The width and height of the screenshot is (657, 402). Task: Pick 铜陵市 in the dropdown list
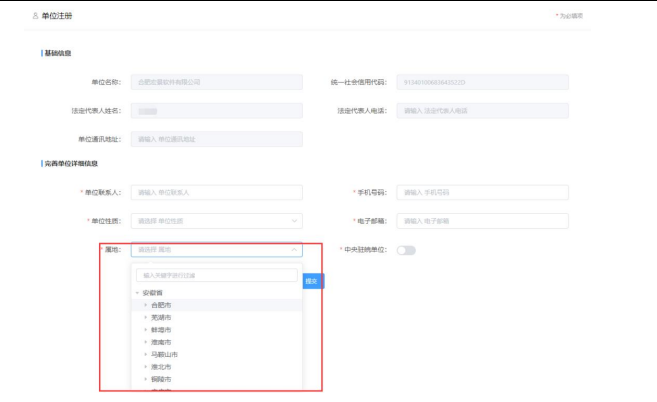point(161,380)
